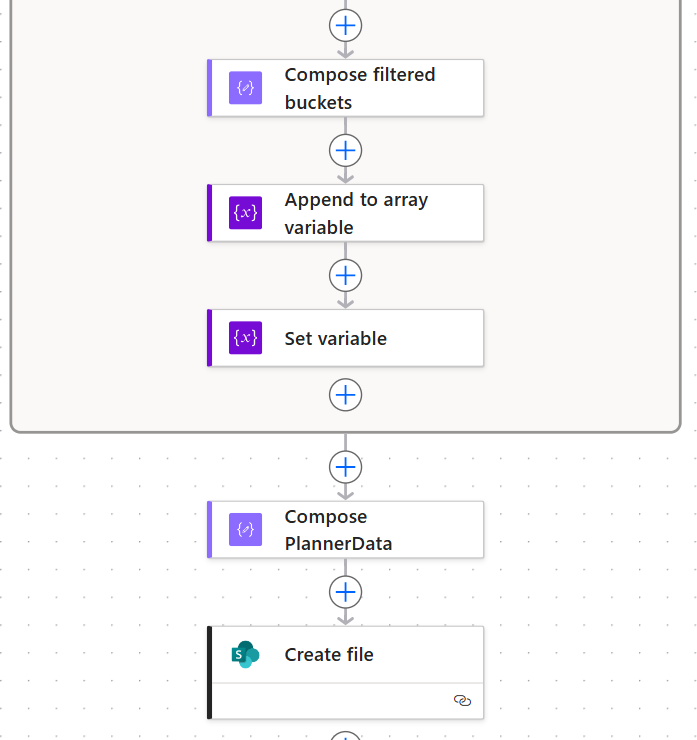
Task: Click the Compose filtered buckets action icon
Action: [245, 88]
